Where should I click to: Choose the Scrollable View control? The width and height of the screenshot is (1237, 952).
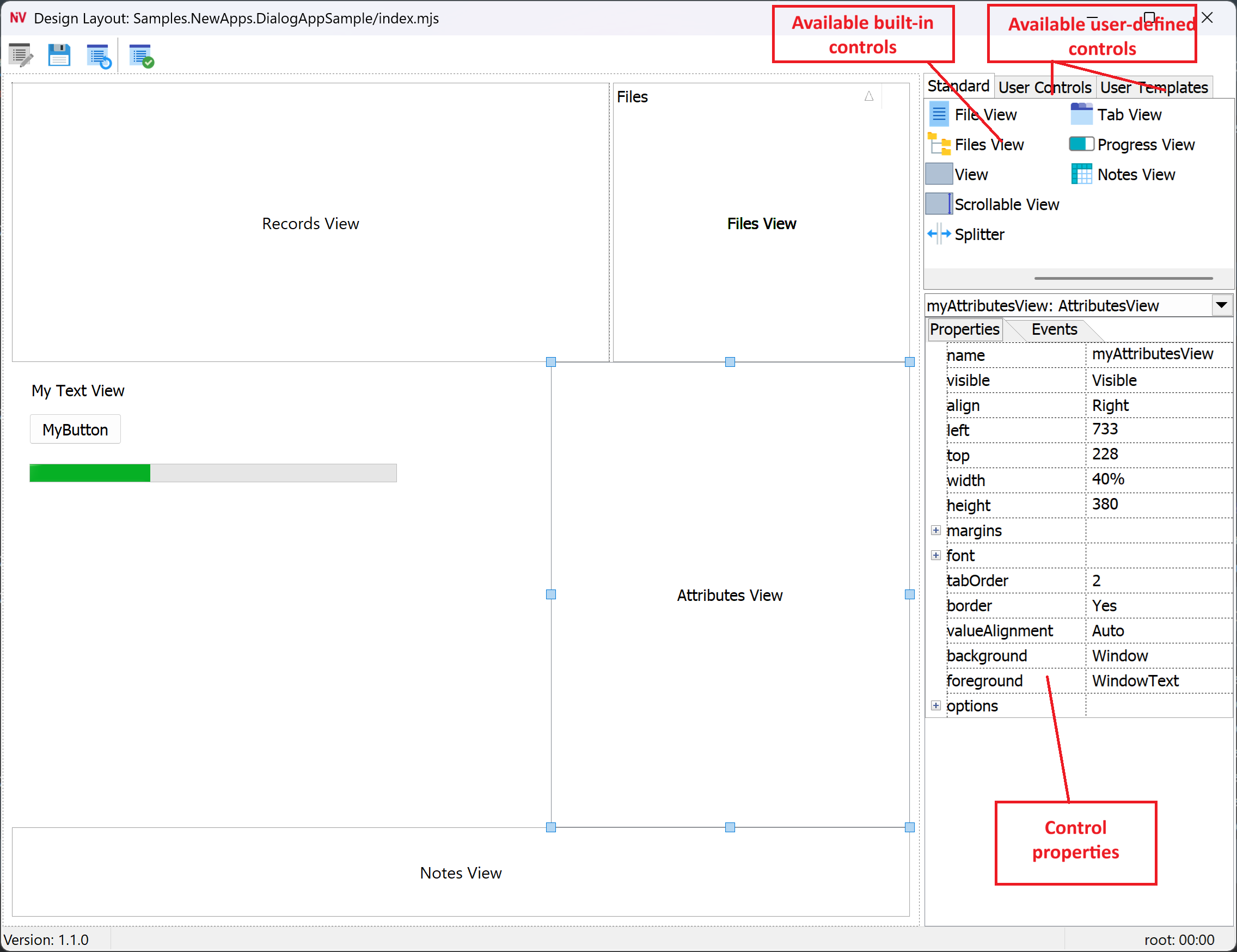point(1006,205)
